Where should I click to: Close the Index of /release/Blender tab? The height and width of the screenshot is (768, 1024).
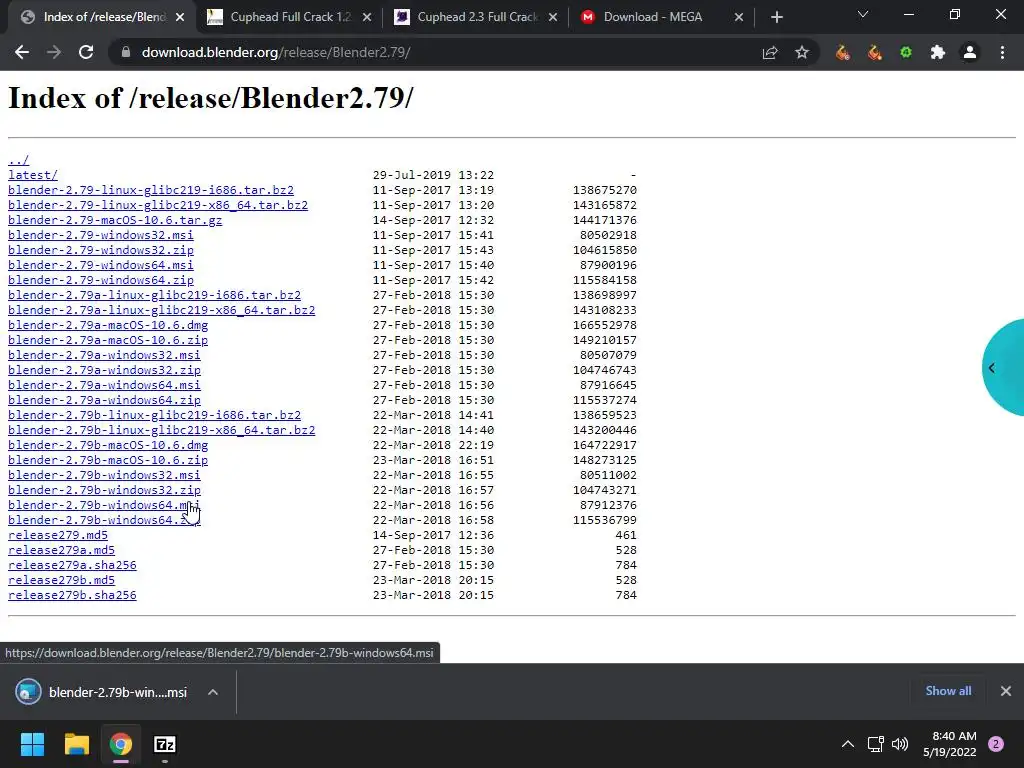[180, 17]
